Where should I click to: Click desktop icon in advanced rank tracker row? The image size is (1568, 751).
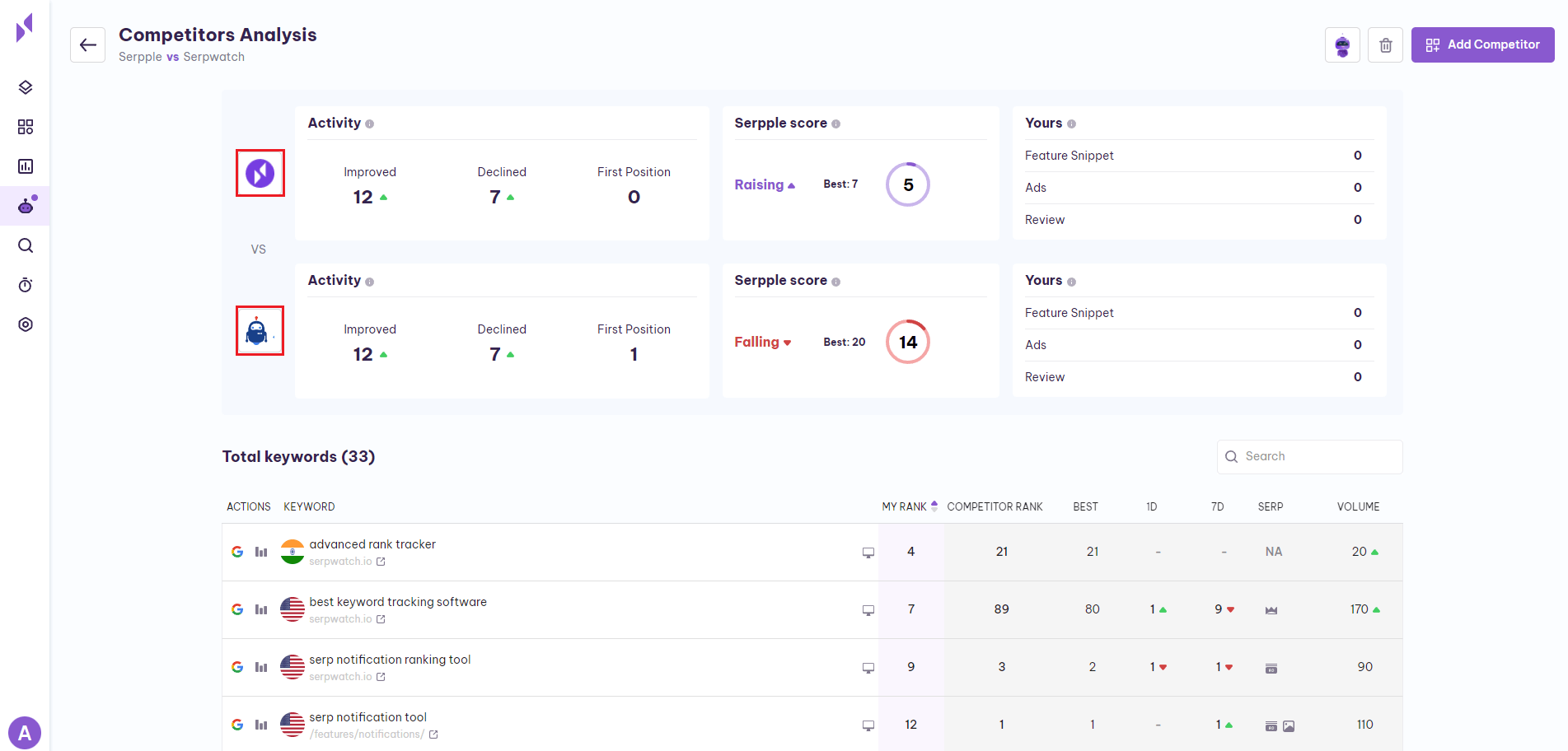(868, 553)
